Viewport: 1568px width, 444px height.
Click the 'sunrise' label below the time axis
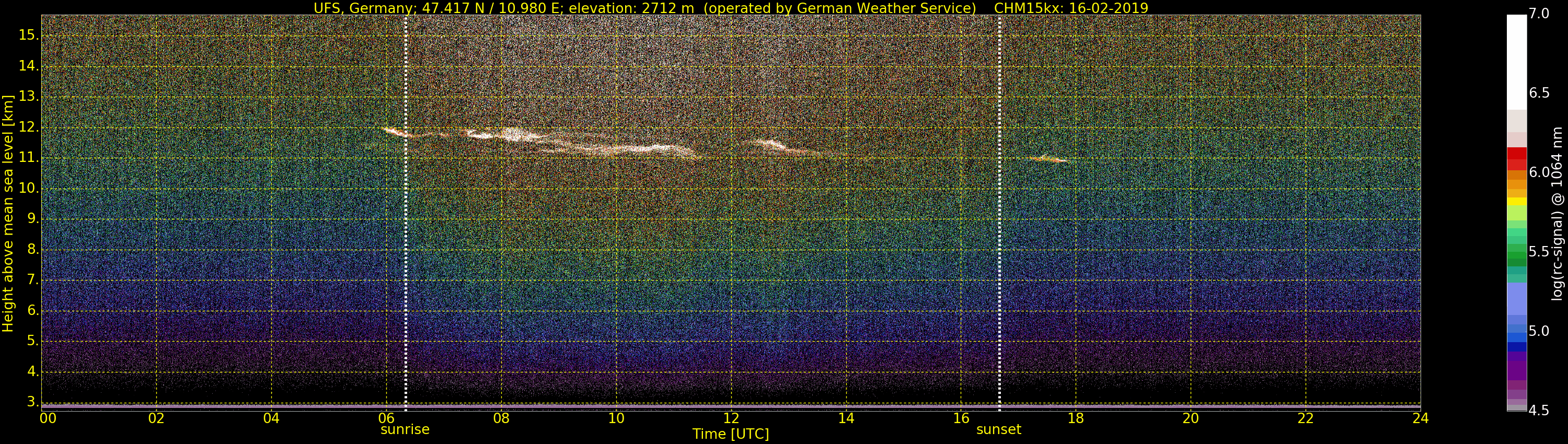405,429
